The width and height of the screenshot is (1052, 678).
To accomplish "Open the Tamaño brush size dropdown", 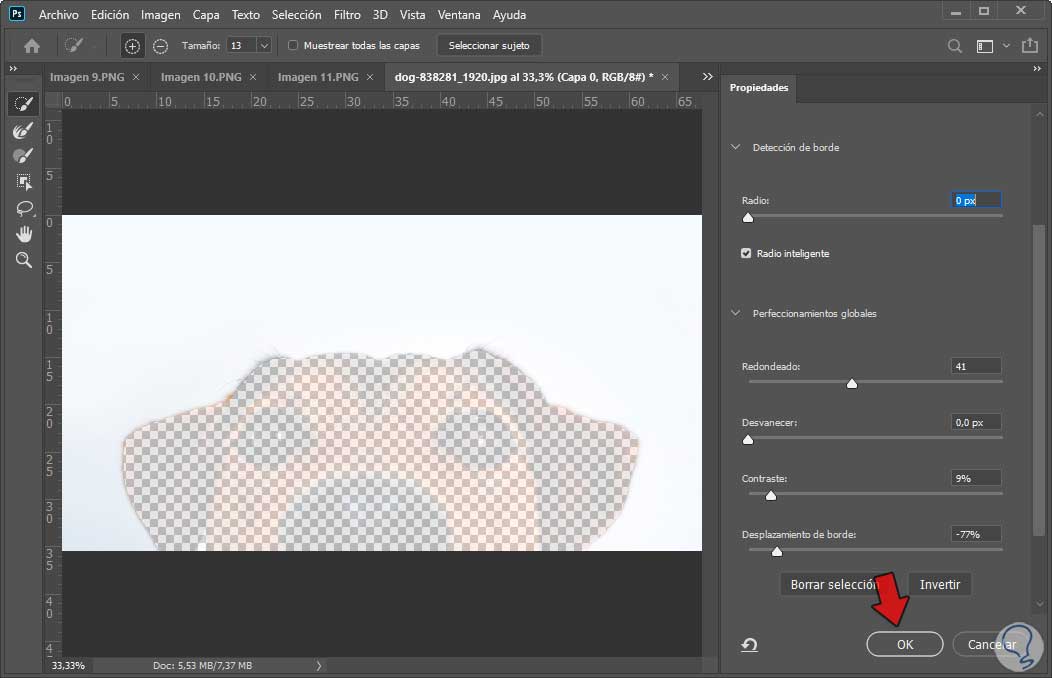I will [x=264, y=46].
